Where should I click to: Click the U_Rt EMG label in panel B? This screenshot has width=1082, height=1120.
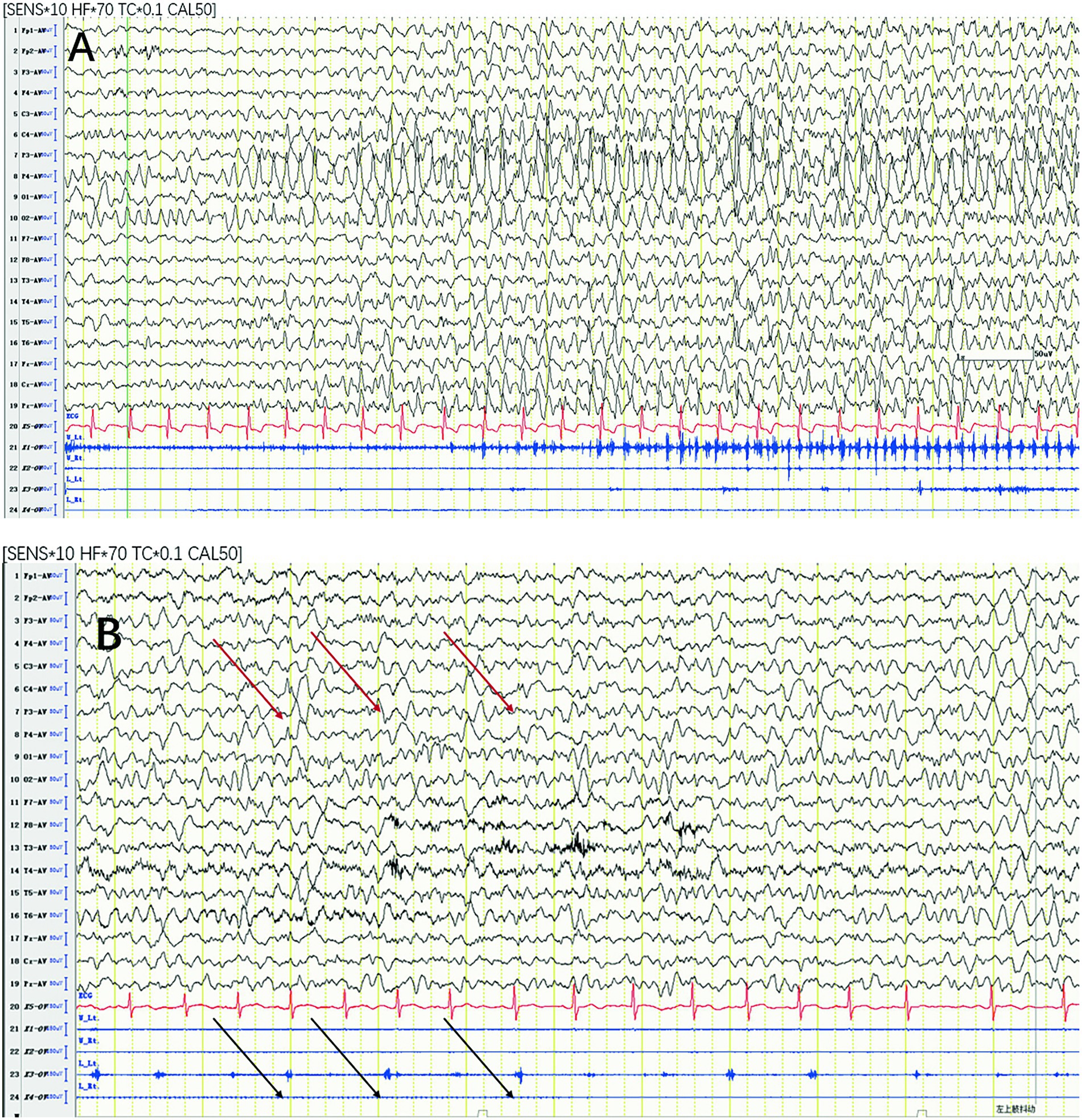89,1040
